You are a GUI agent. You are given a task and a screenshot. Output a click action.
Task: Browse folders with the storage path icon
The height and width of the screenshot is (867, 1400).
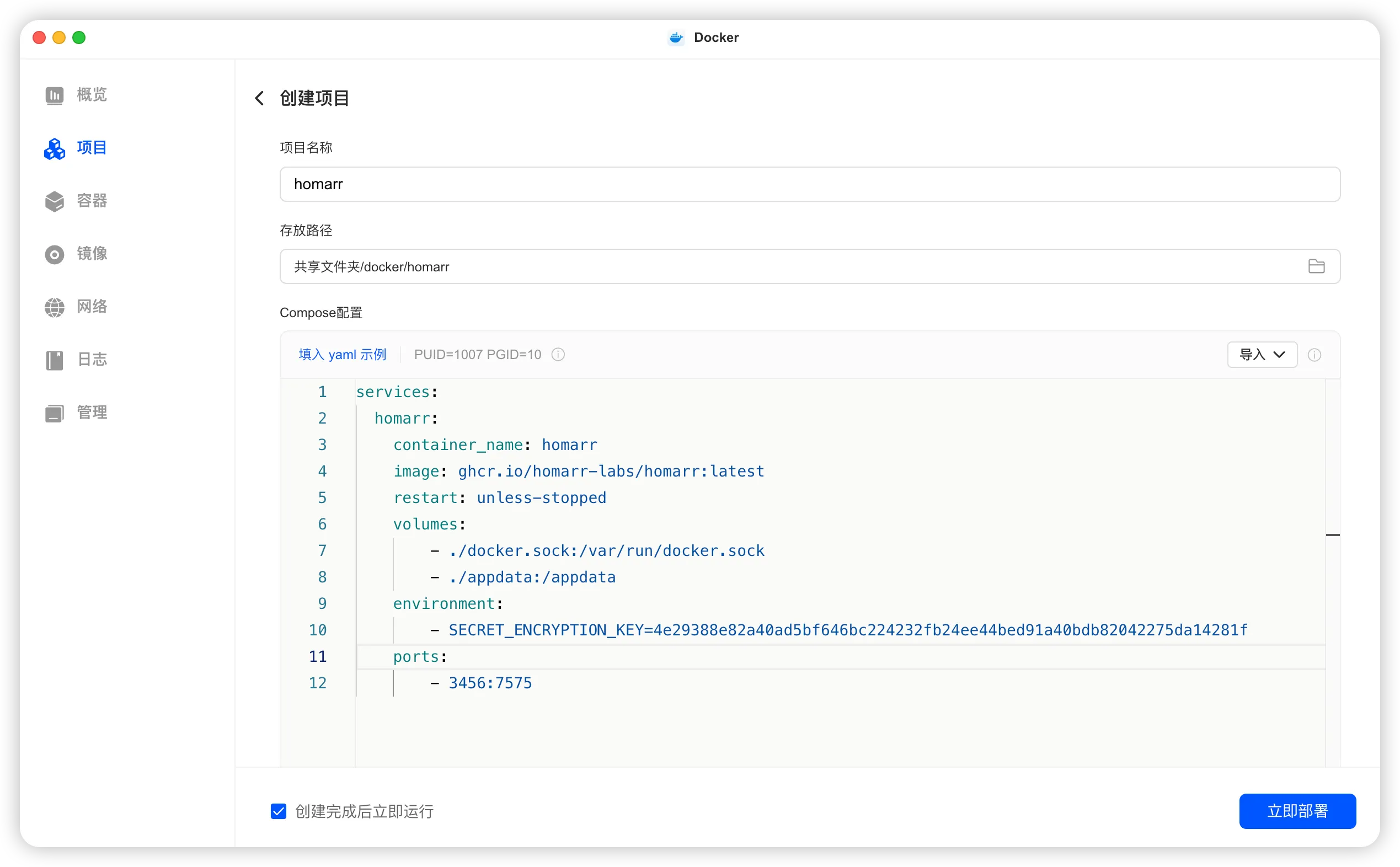pos(1316,266)
